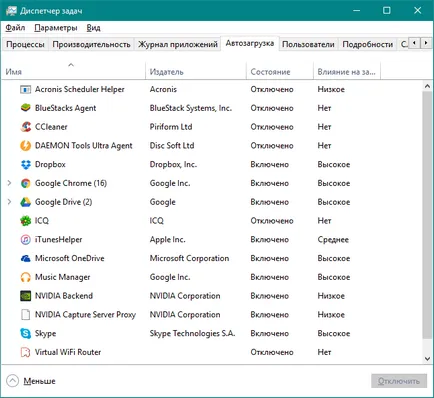Screen dimensions: 434x398
Task: Click the Microsoft OneDrive cloud icon
Action: click(25, 258)
